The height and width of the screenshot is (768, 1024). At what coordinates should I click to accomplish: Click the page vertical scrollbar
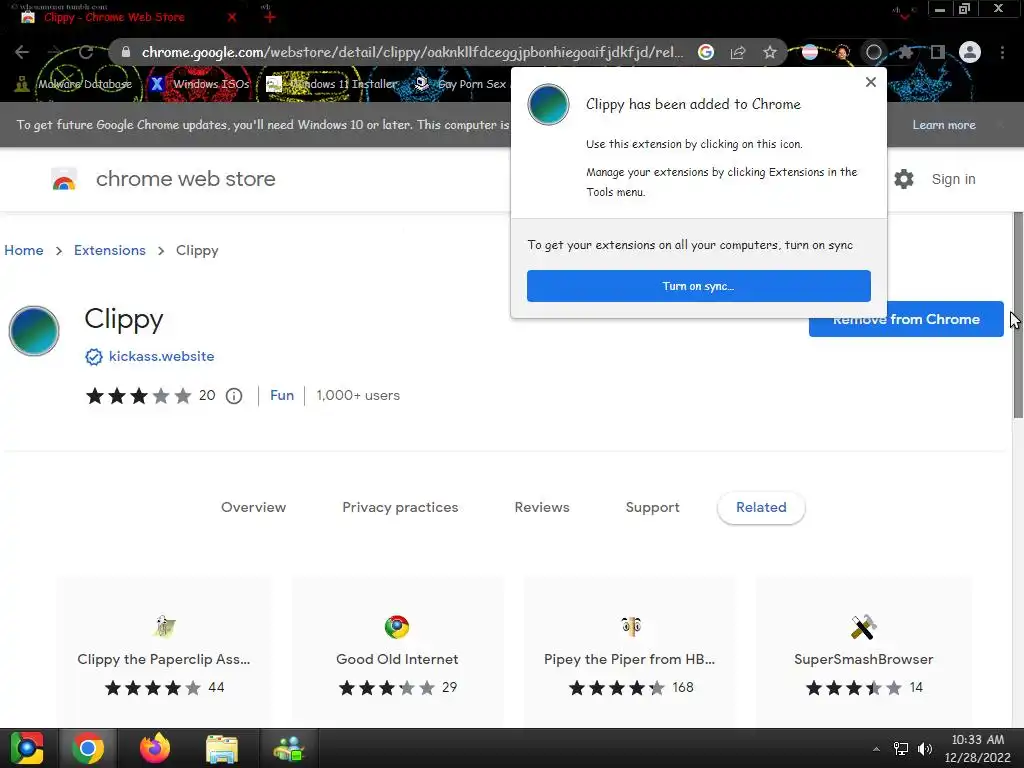(1018, 315)
